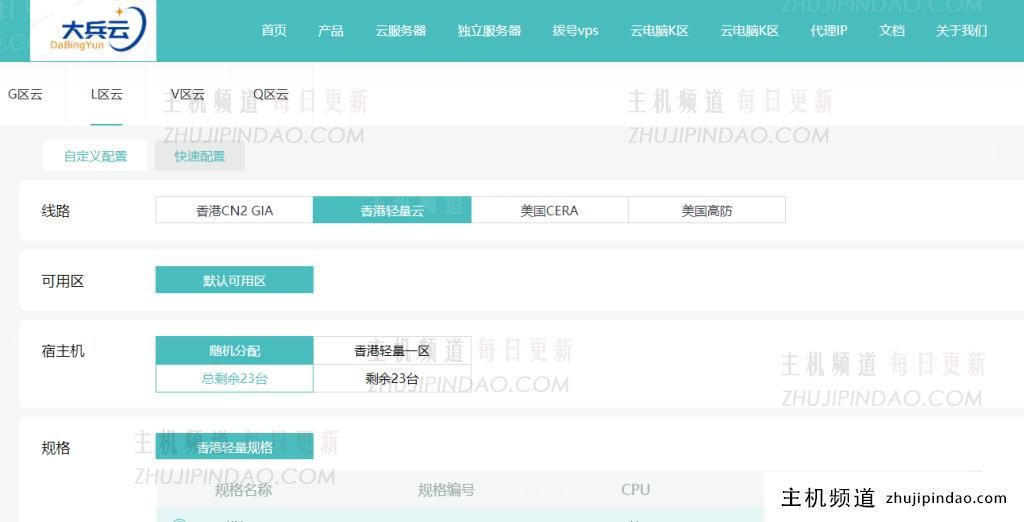Select the 香港轻量一区 host option
1024x522 pixels.
[x=392, y=351]
